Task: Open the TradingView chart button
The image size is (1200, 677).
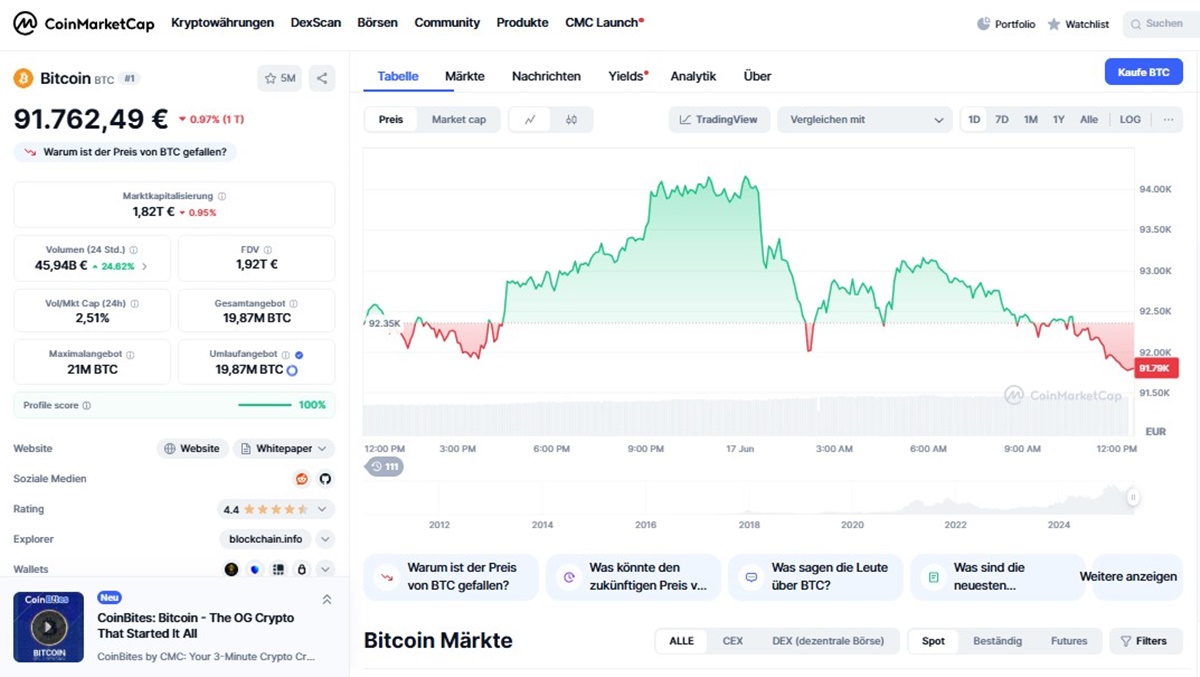Action: click(719, 120)
